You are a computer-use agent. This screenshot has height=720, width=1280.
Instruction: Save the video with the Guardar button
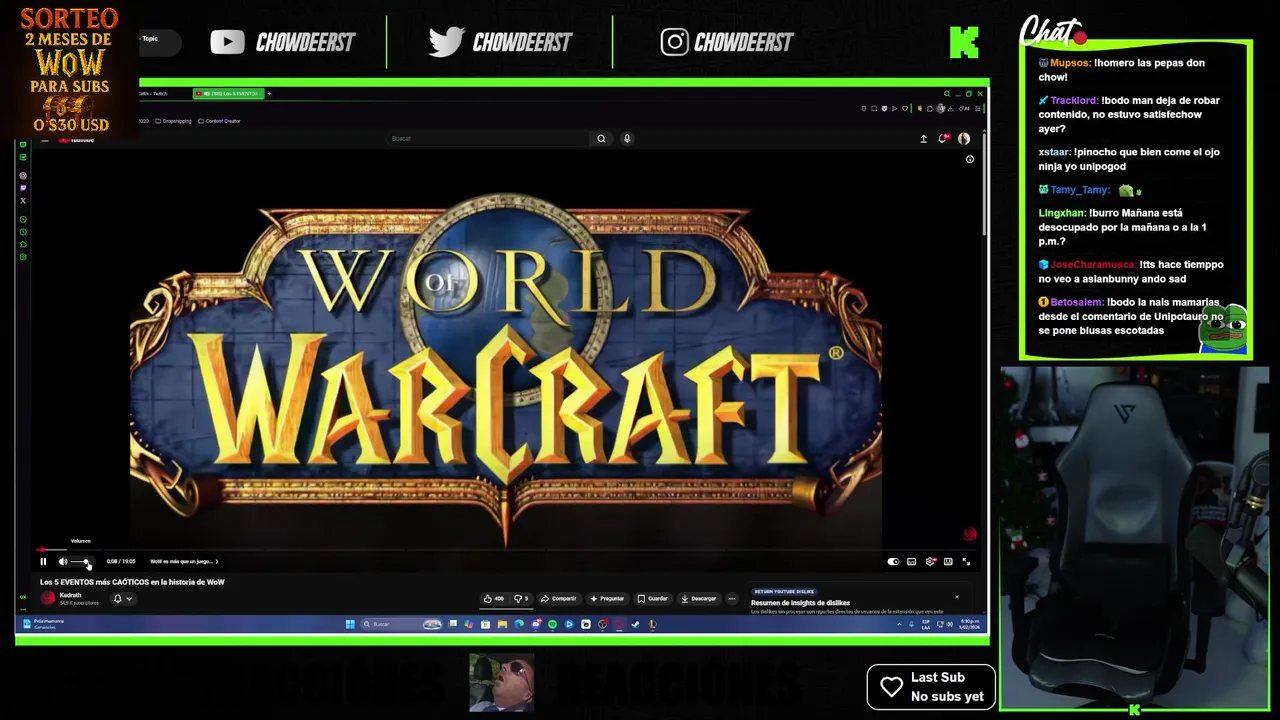coord(652,599)
